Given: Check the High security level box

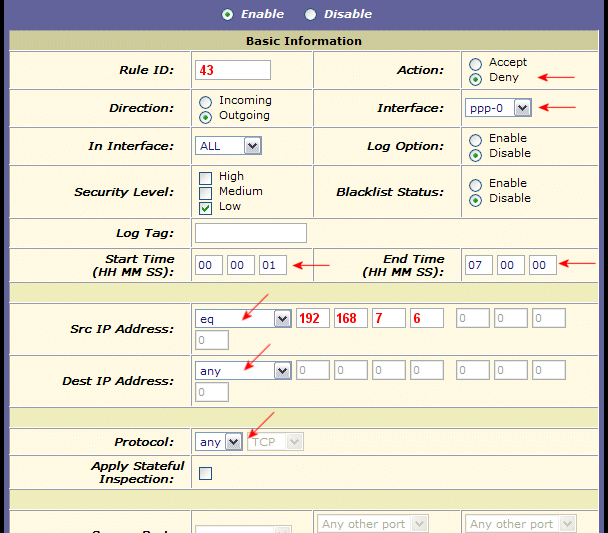Looking at the screenshot, I should click(206, 177).
